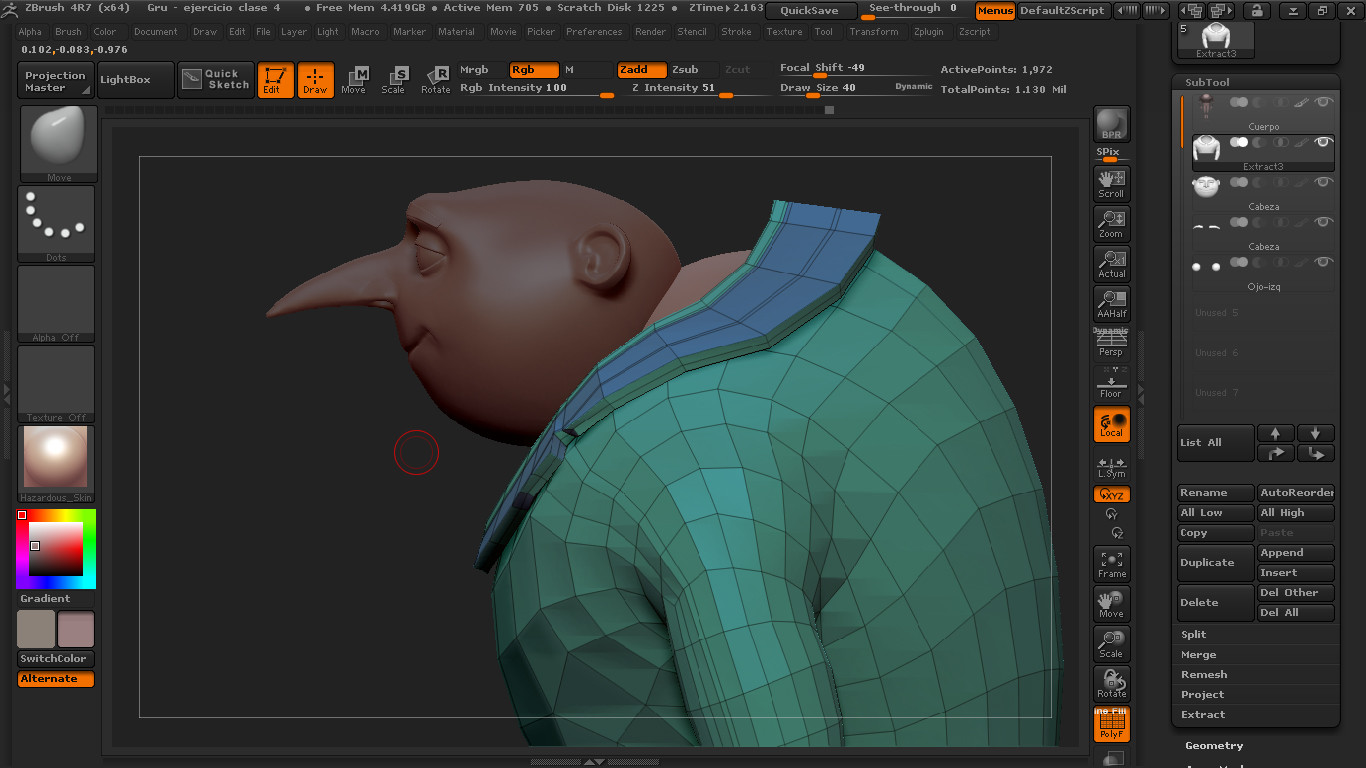Image resolution: width=1366 pixels, height=768 pixels.
Task: Toggle visibility of the Ojo-izq subtool
Action: click(1323, 262)
